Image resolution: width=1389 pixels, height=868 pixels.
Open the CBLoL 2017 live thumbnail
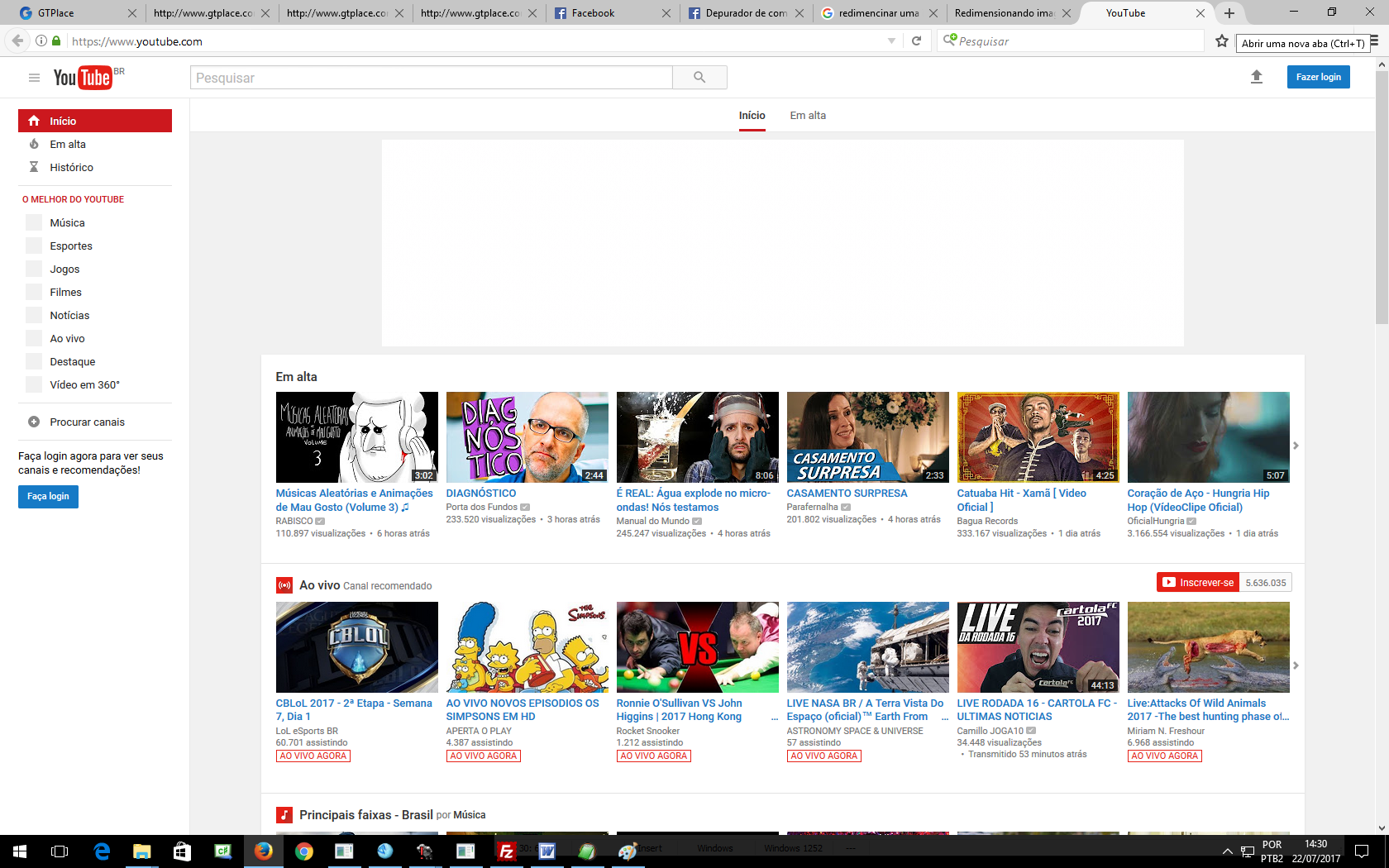356,647
